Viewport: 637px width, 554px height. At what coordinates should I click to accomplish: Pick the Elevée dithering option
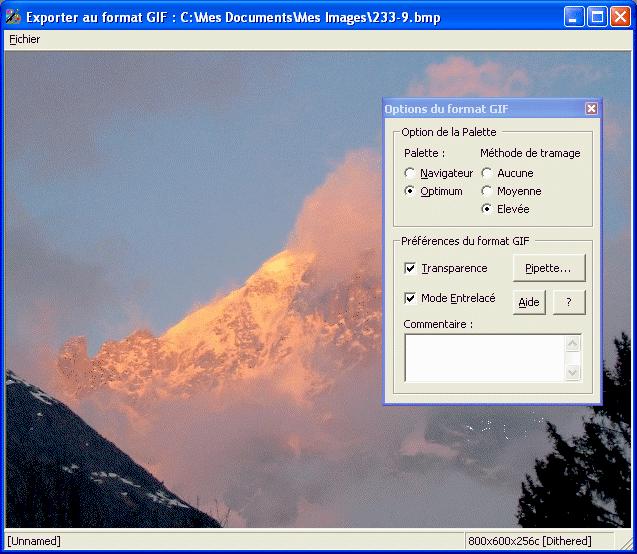(x=487, y=209)
